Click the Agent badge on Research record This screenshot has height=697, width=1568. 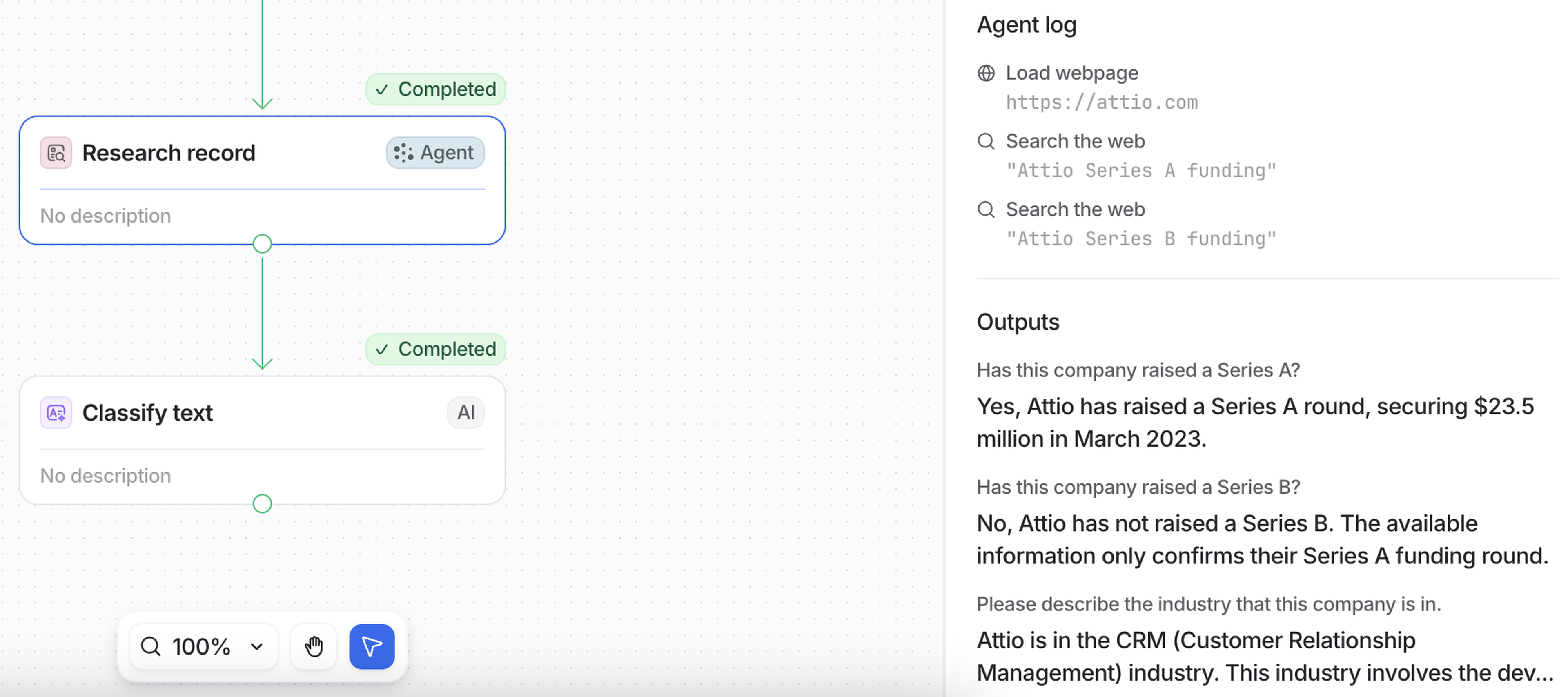435,153
